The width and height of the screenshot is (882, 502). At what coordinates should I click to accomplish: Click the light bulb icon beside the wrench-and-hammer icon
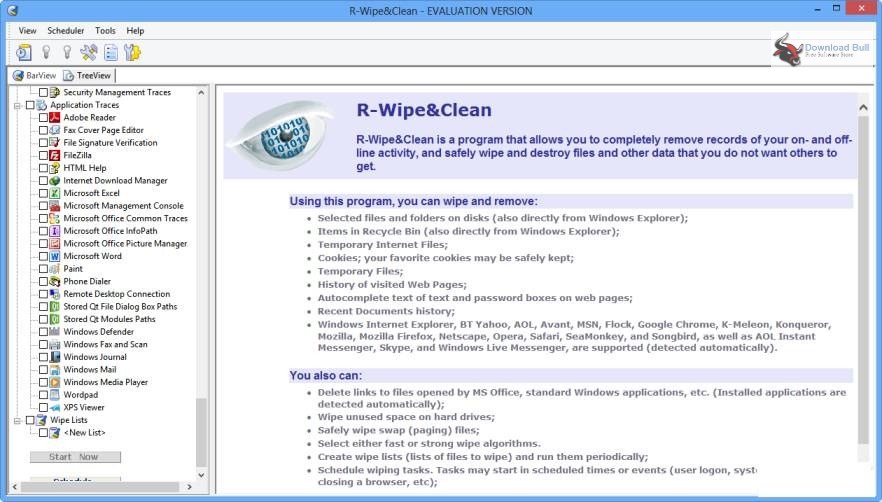(x=67, y=52)
